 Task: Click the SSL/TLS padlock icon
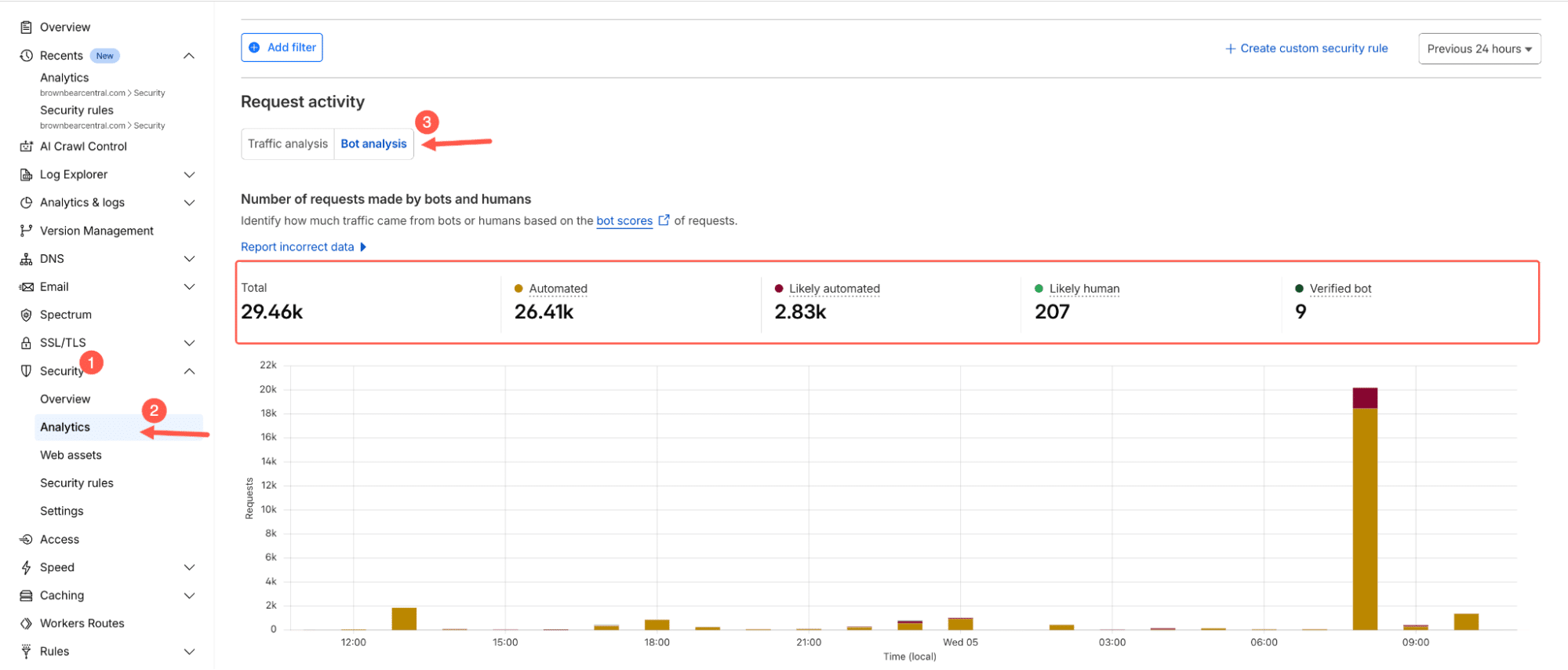26,343
